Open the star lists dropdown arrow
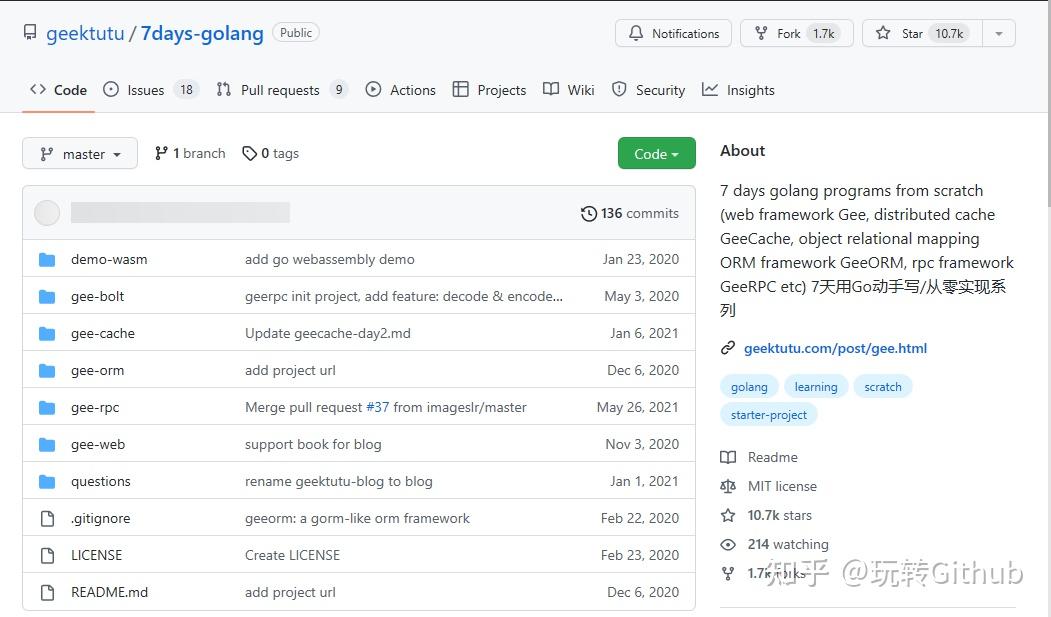The image size is (1051, 617). pyautogui.click(x=998, y=33)
